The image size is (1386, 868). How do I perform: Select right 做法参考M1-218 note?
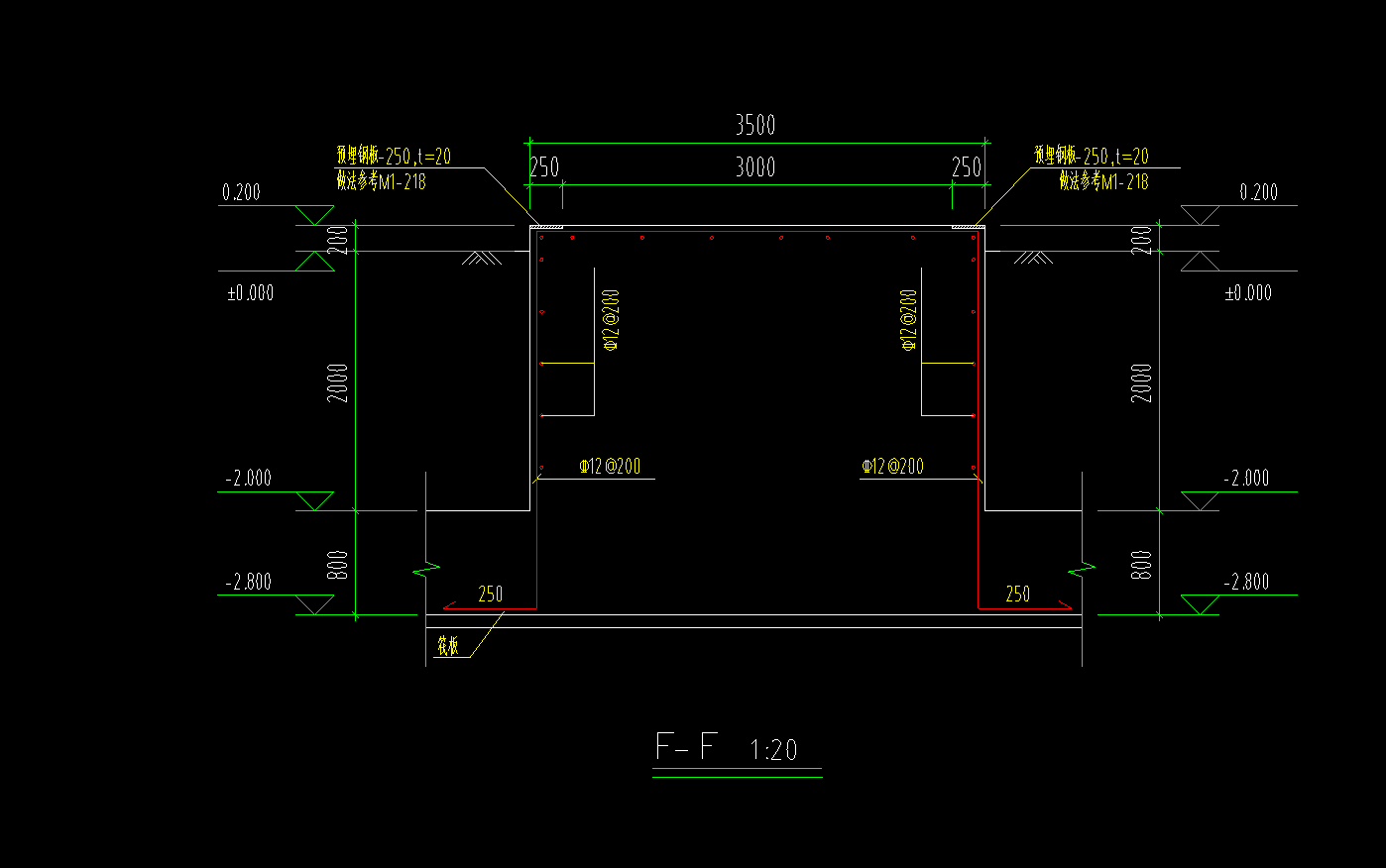point(1103,181)
